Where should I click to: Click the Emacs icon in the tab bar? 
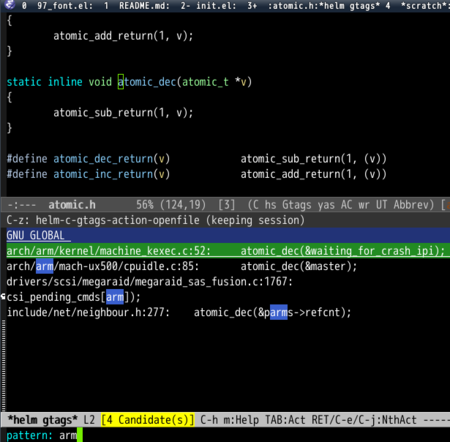(10, 5)
